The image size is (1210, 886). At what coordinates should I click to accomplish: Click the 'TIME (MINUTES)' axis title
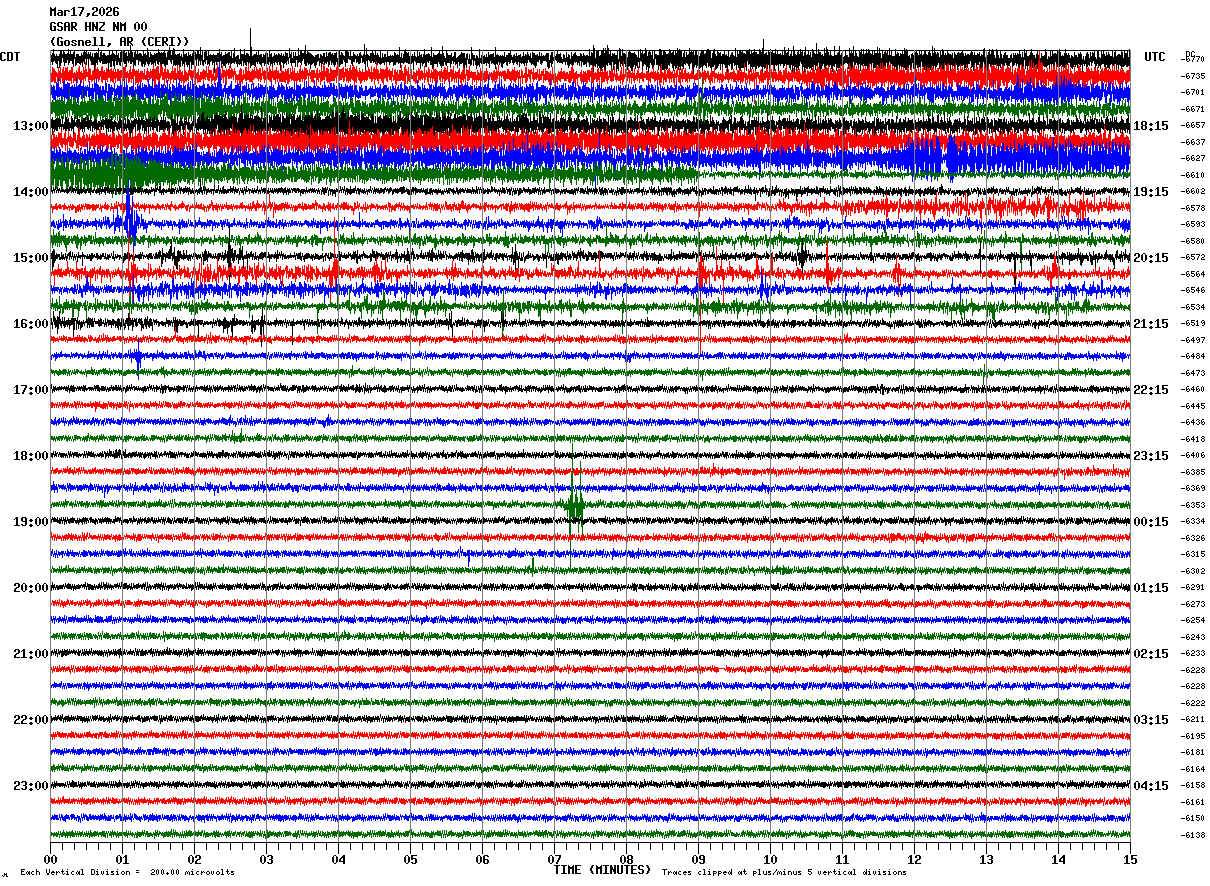pos(602,870)
